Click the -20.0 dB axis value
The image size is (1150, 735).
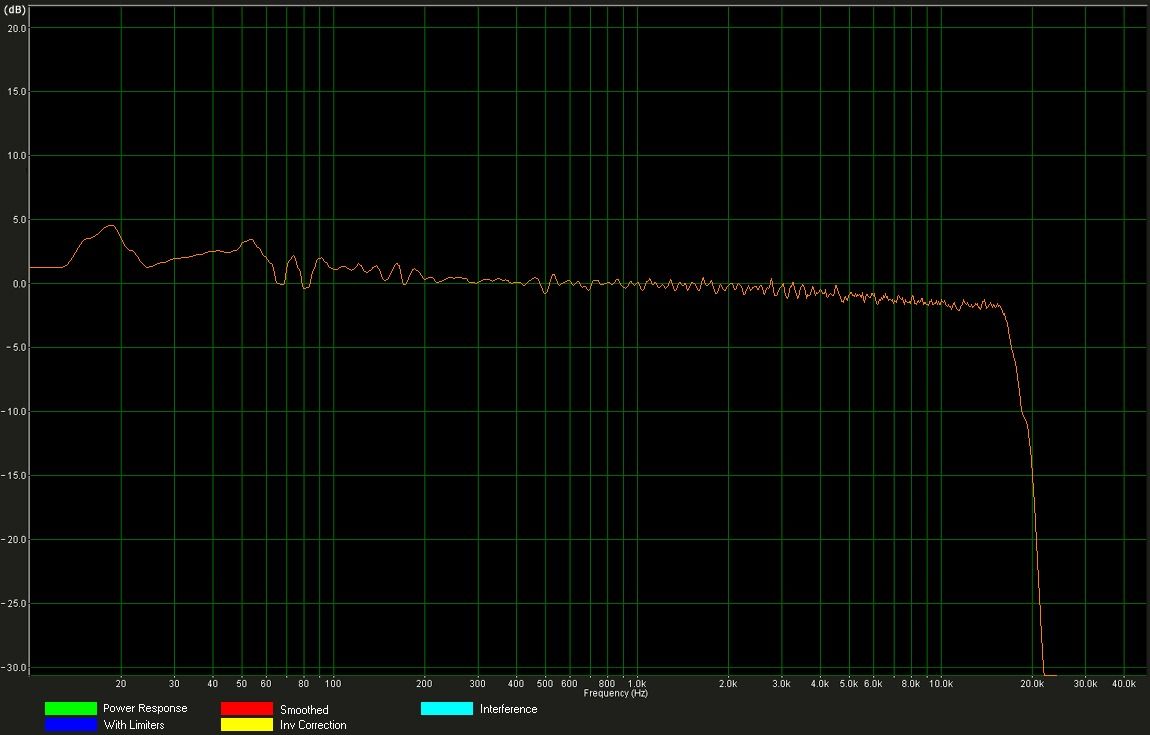pos(15,539)
